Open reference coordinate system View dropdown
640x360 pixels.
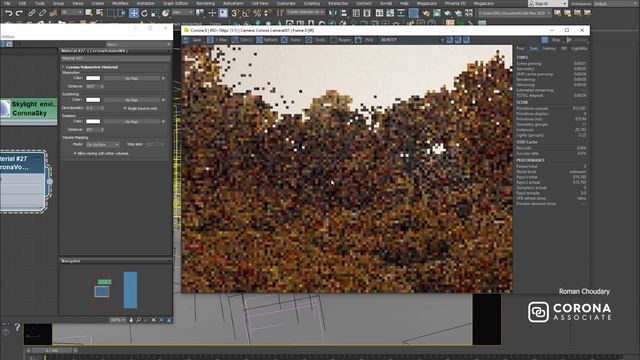coord(182,13)
